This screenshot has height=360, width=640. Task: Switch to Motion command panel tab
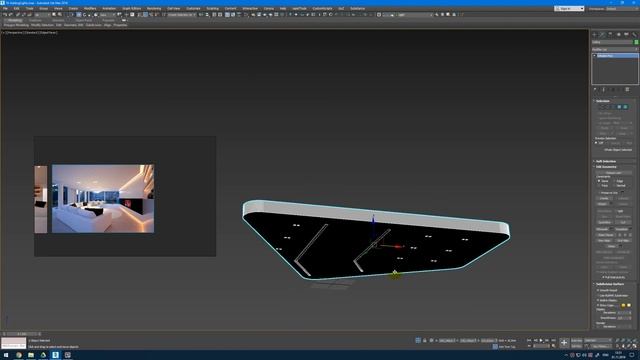coord(619,34)
